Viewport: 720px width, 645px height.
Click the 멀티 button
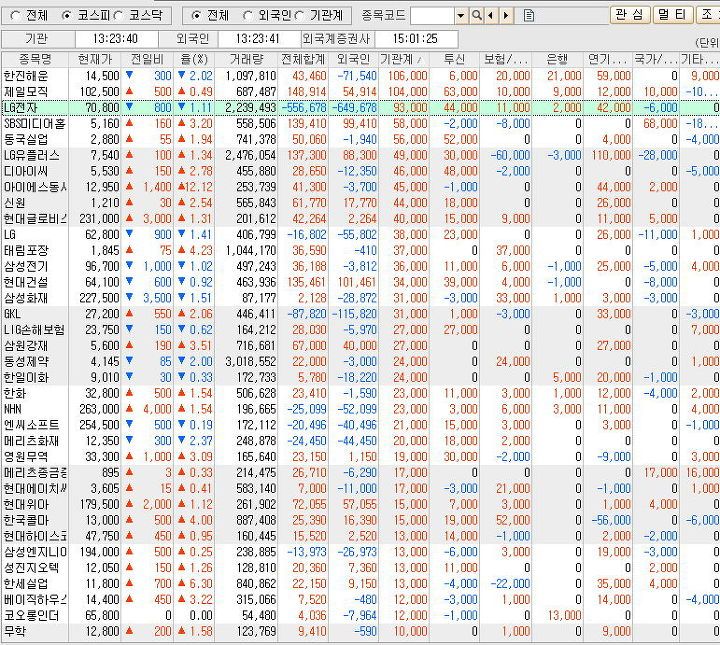click(672, 15)
